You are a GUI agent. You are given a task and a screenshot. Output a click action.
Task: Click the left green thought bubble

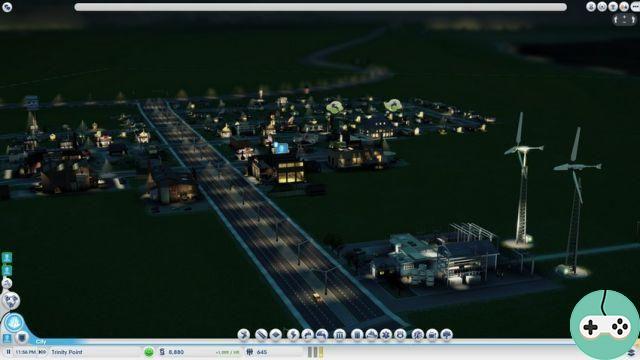pos(334,107)
